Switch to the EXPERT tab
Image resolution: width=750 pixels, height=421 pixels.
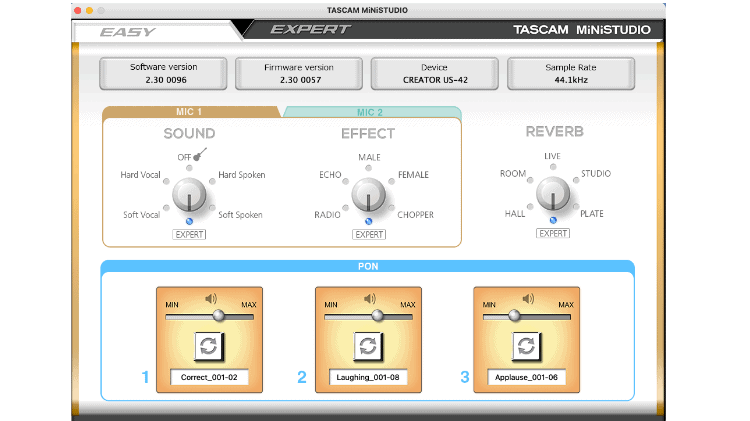311,29
